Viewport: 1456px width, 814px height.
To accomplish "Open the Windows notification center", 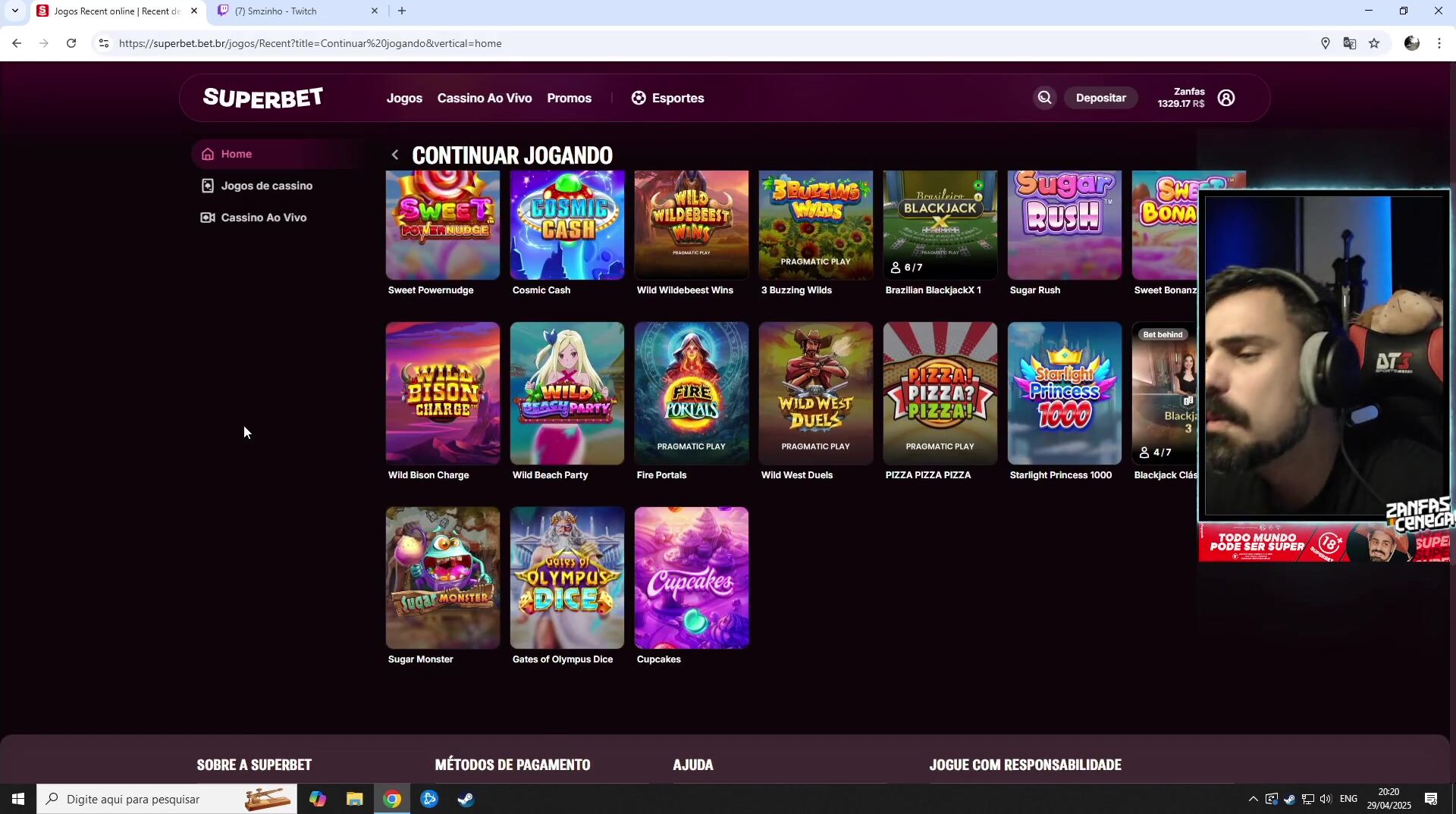I will coord(1431,799).
